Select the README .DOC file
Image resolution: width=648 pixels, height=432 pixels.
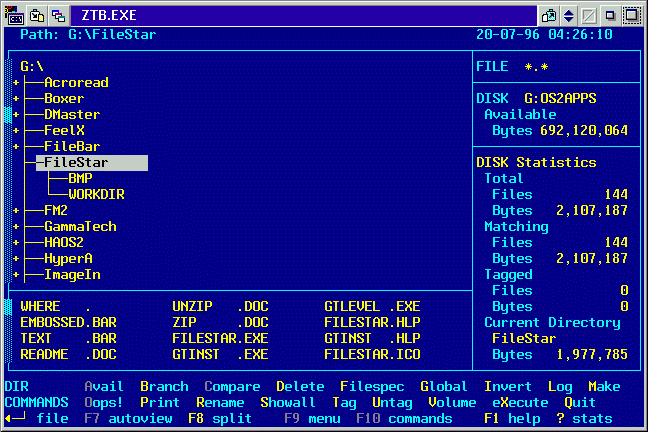point(69,355)
